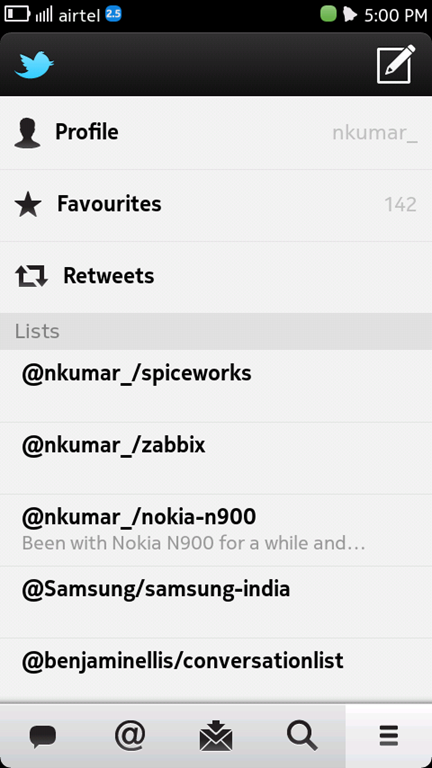This screenshot has width=432, height=768.
Task: Open the Retweets menu entry
Action: (216, 277)
